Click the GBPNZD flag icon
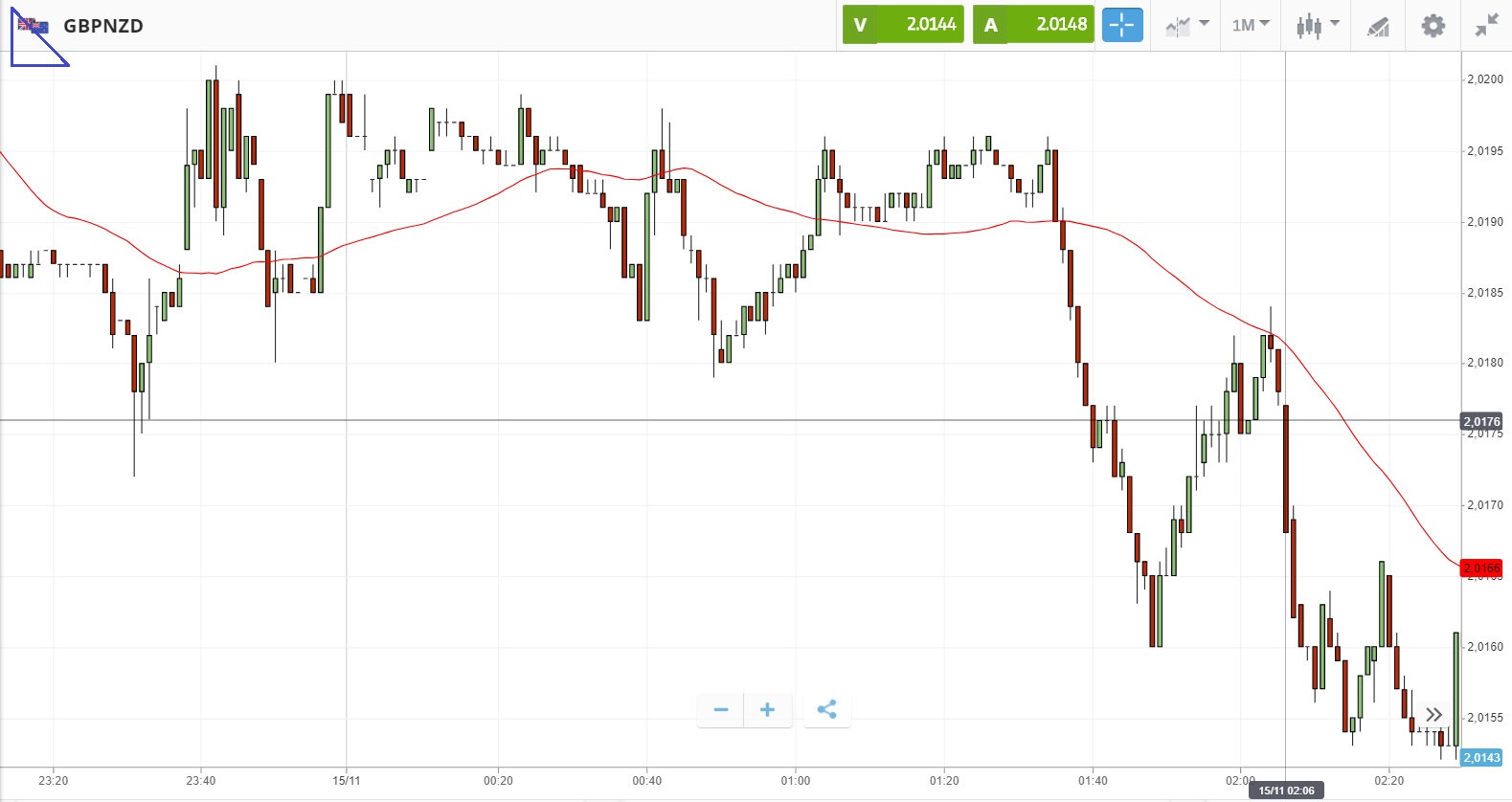1512x802 pixels. (34, 26)
